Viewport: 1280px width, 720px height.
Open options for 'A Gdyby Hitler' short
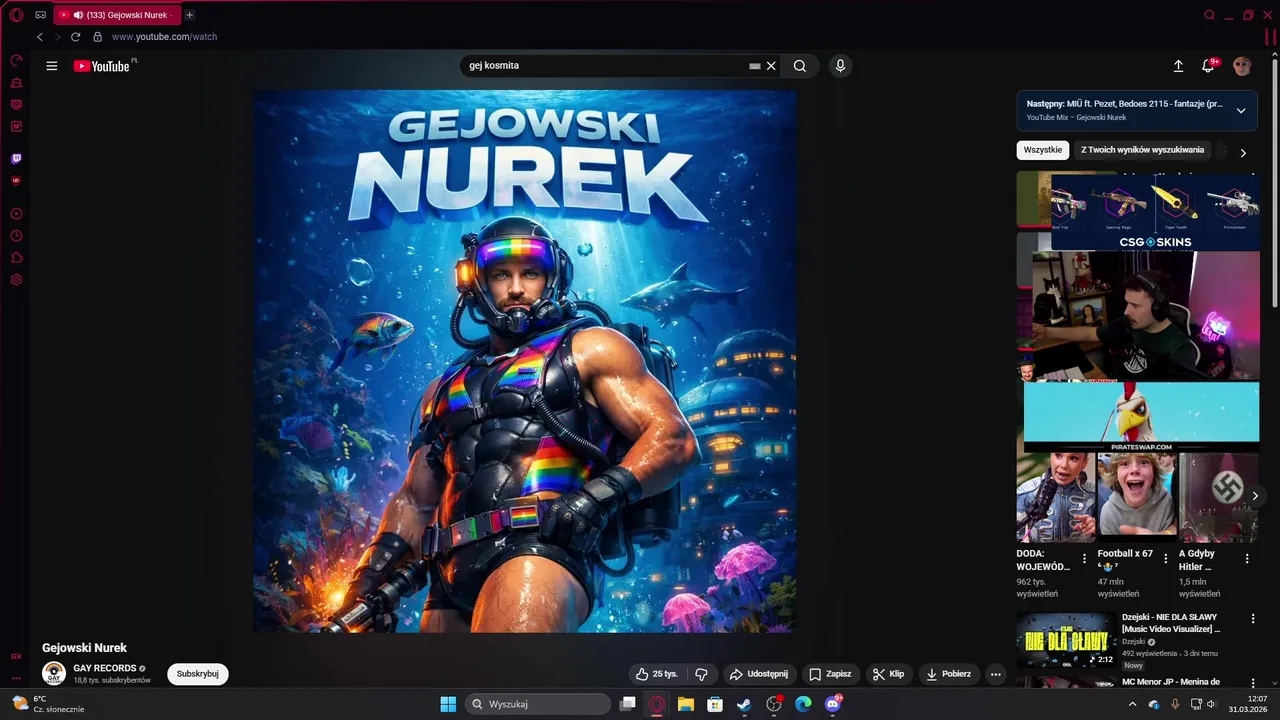pyautogui.click(x=1247, y=559)
